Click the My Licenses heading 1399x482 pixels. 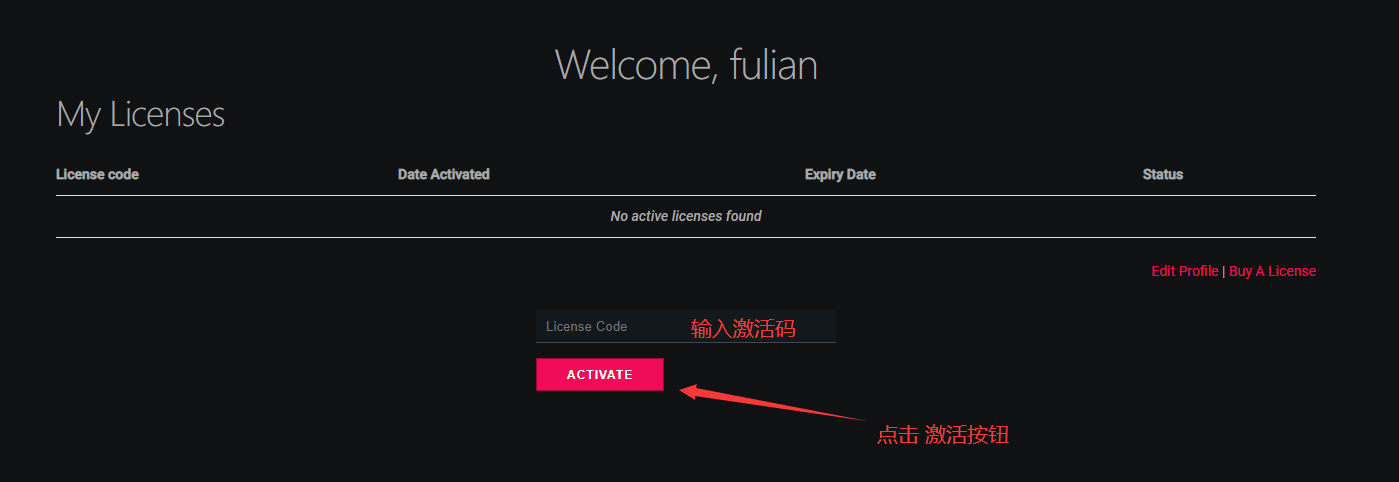point(141,114)
